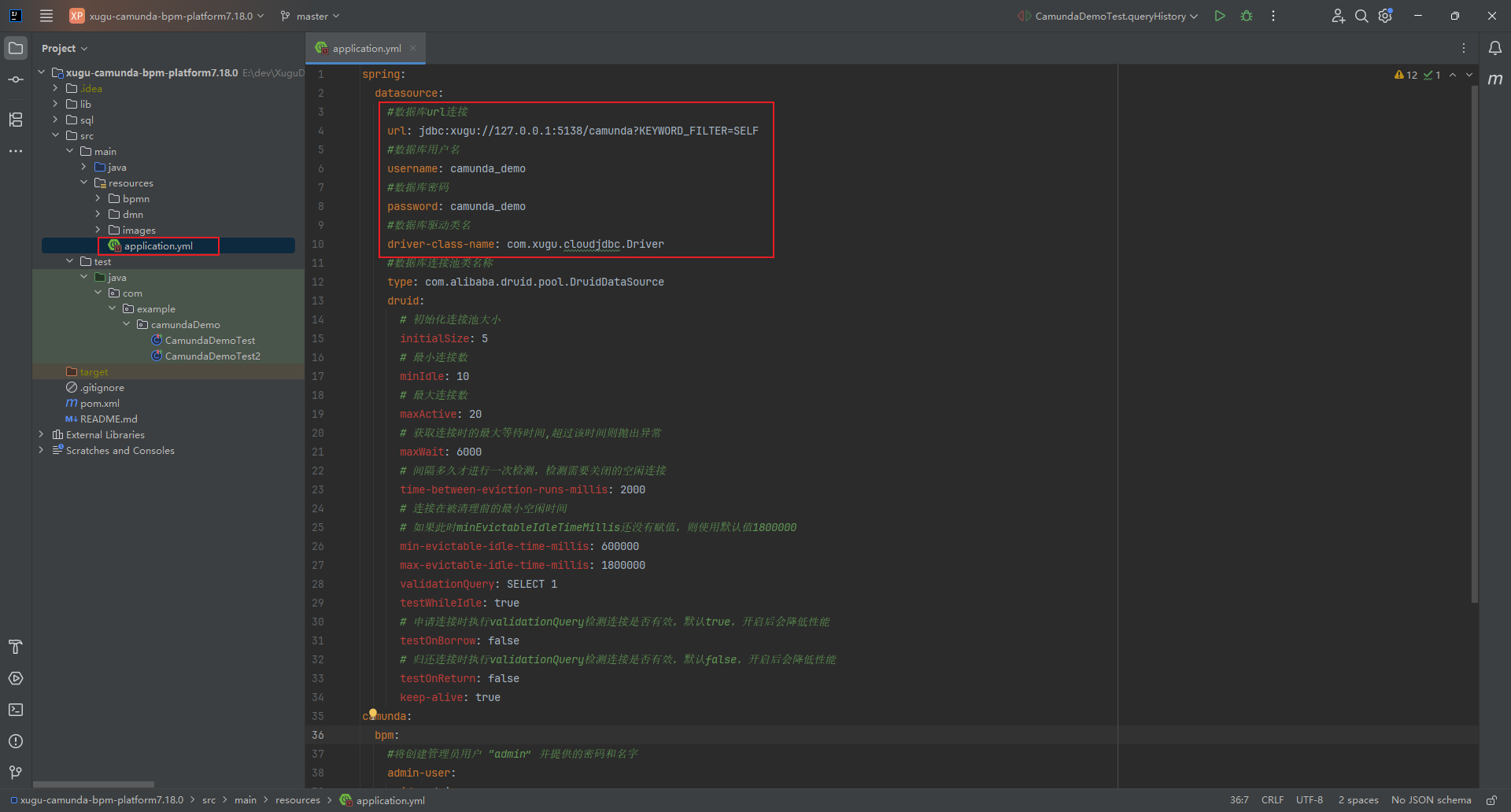The image size is (1511, 812).
Task: Open the Problems tool window
Action: click(x=16, y=741)
